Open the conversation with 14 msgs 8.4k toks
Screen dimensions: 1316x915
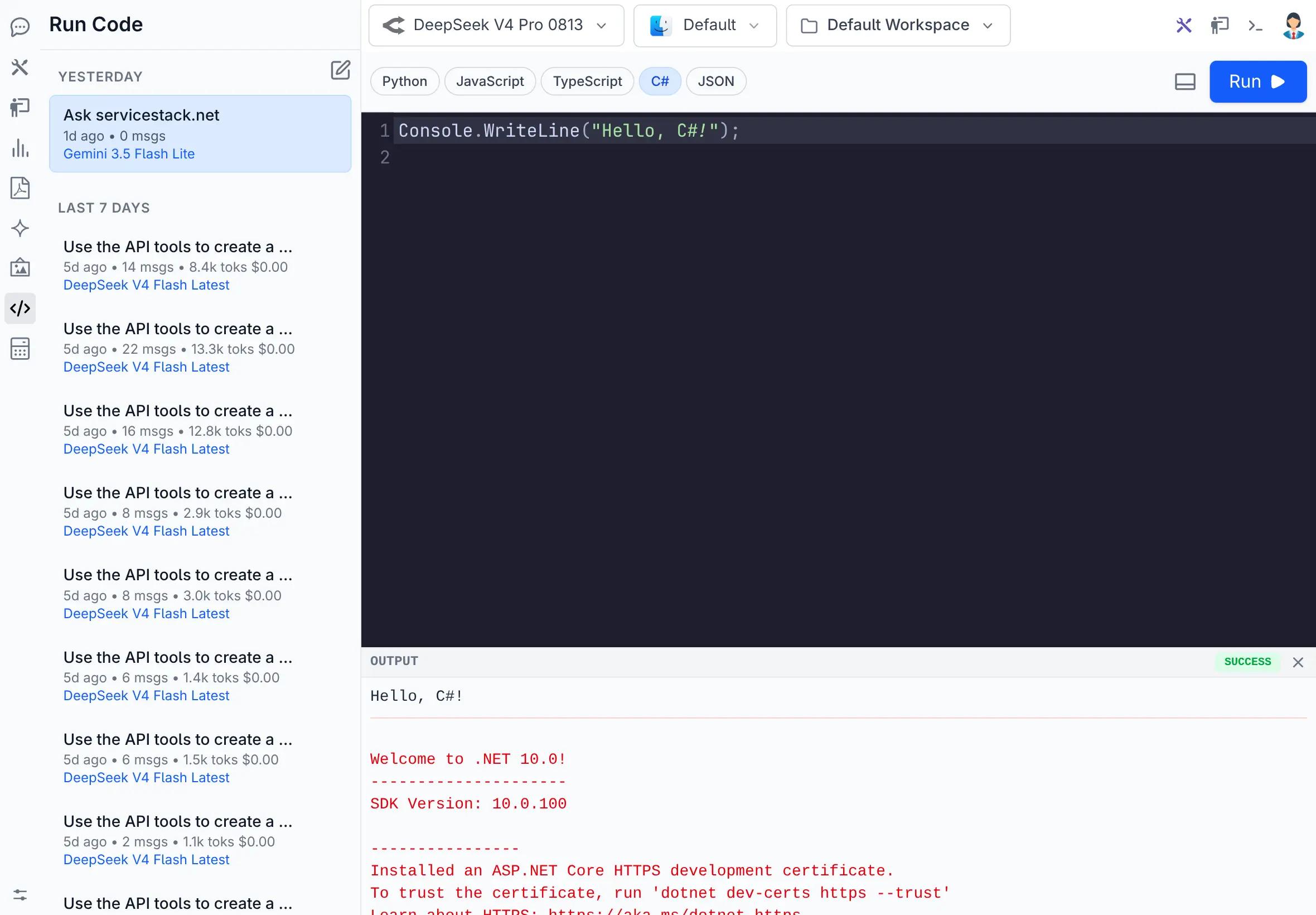tap(200, 266)
